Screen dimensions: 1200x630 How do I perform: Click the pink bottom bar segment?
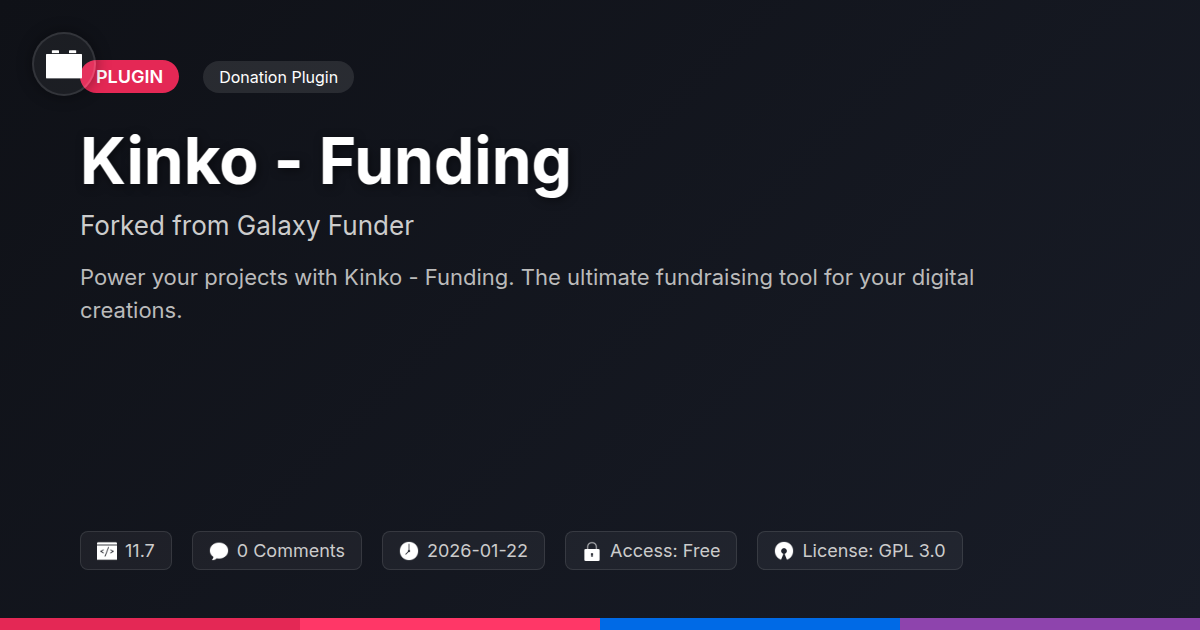(x=450, y=623)
